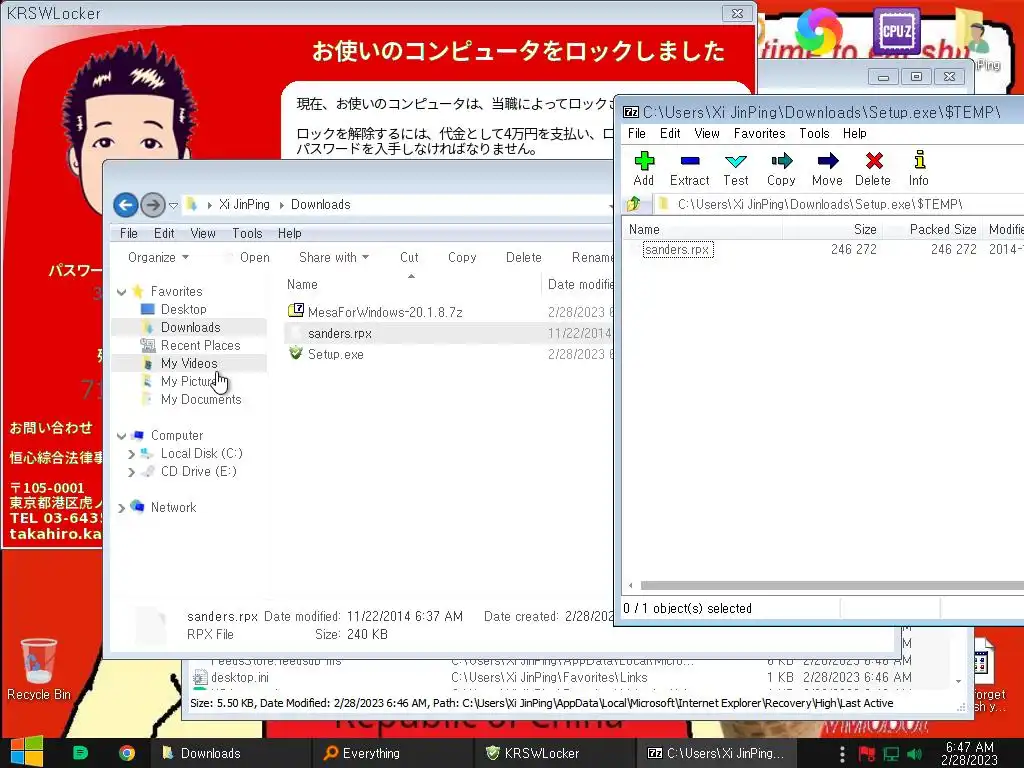Open the Share with dropdown
Image resolution: width=1024 pixels, height=768 pixels.
334,257
